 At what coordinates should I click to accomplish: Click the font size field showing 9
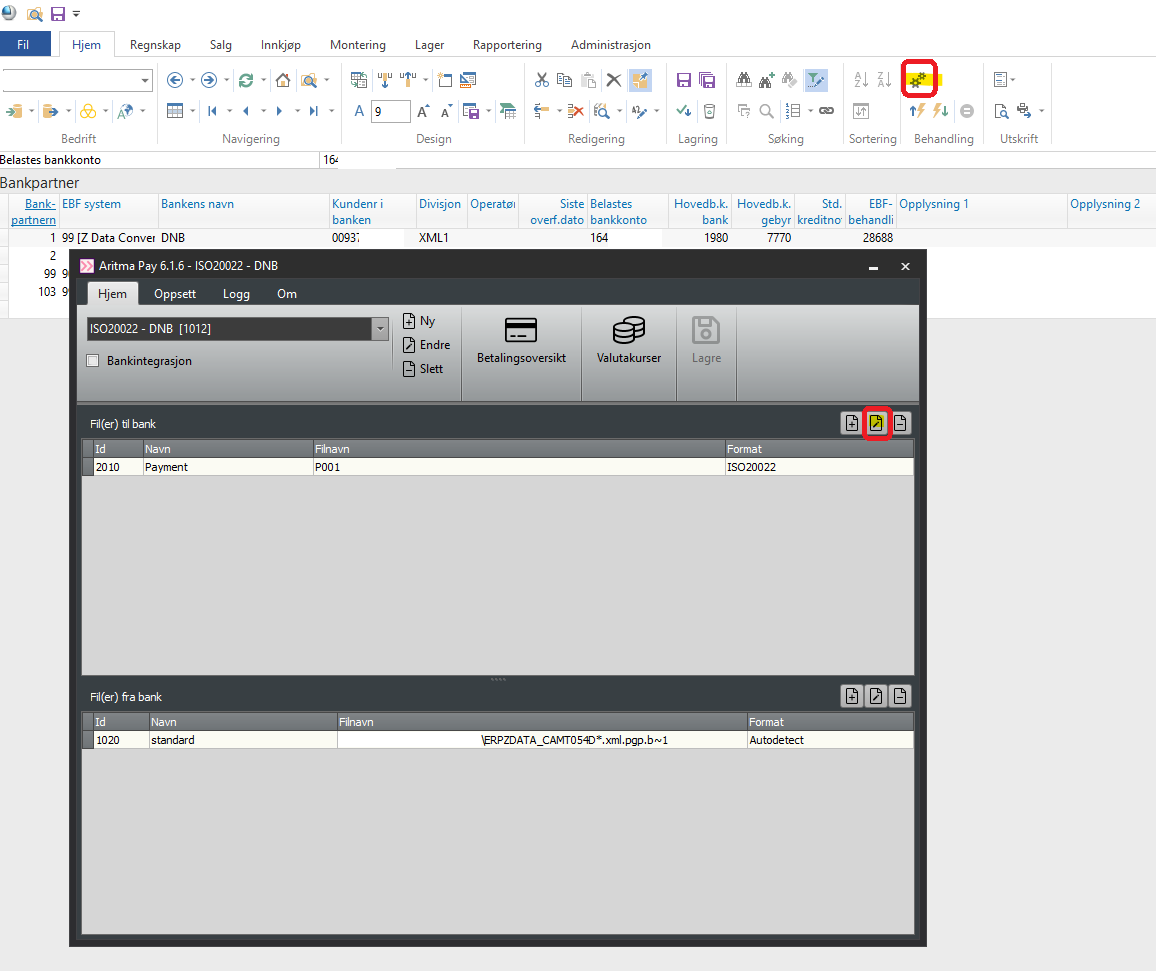coord(390,111)
